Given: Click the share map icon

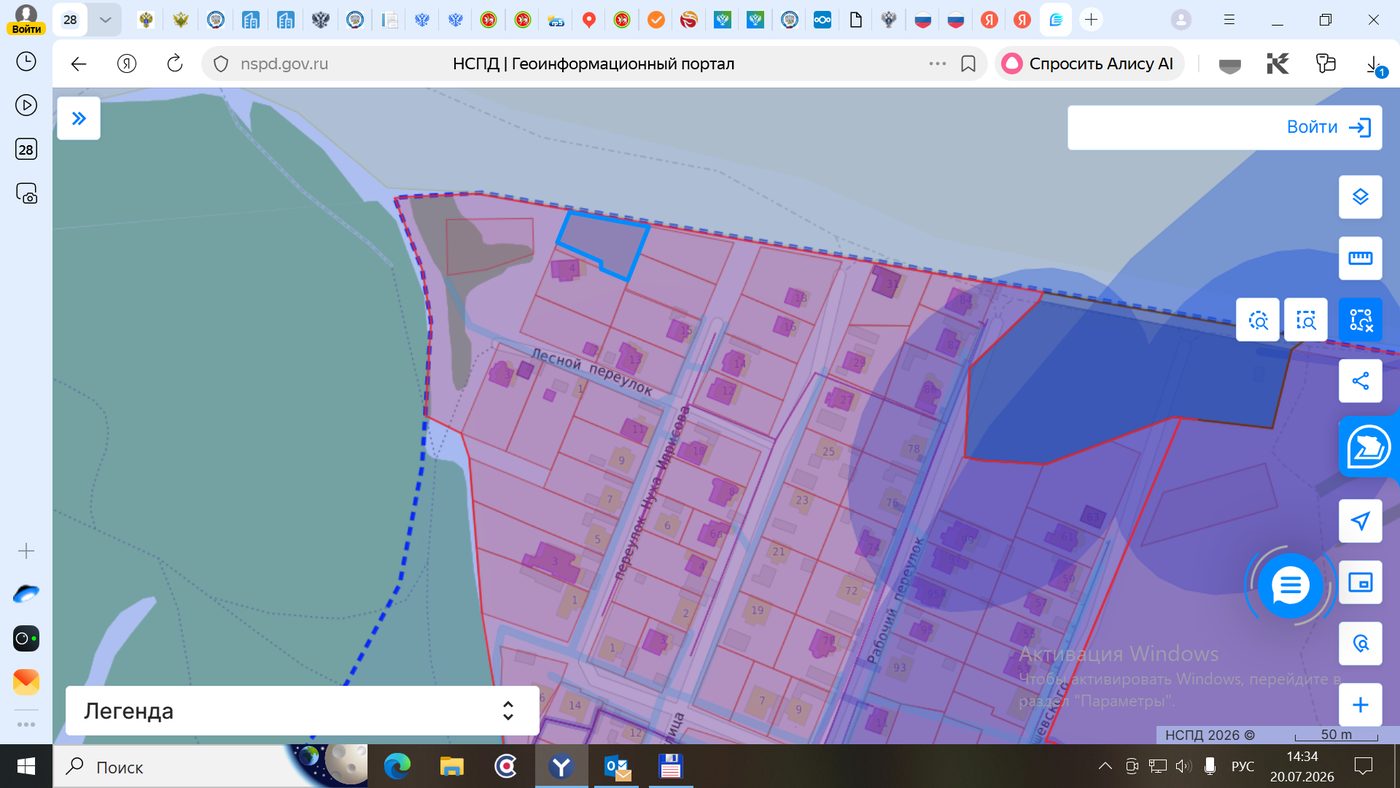Looking at the screenshot, I should pyautogui.click(x=1360, y=381).
